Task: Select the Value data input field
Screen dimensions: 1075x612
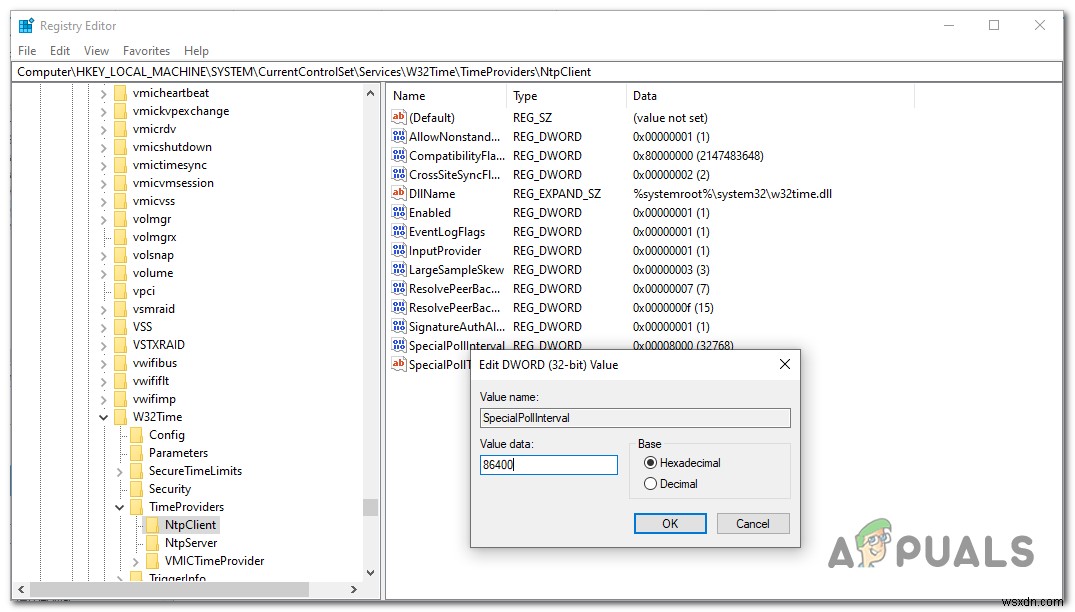Action: pos(548,464)
